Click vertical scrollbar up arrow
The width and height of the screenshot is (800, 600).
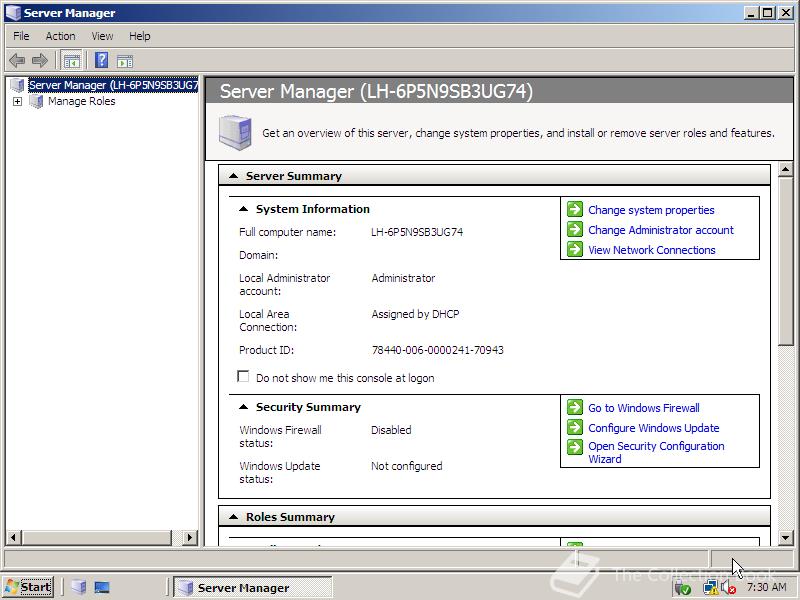tap(786, 169)
